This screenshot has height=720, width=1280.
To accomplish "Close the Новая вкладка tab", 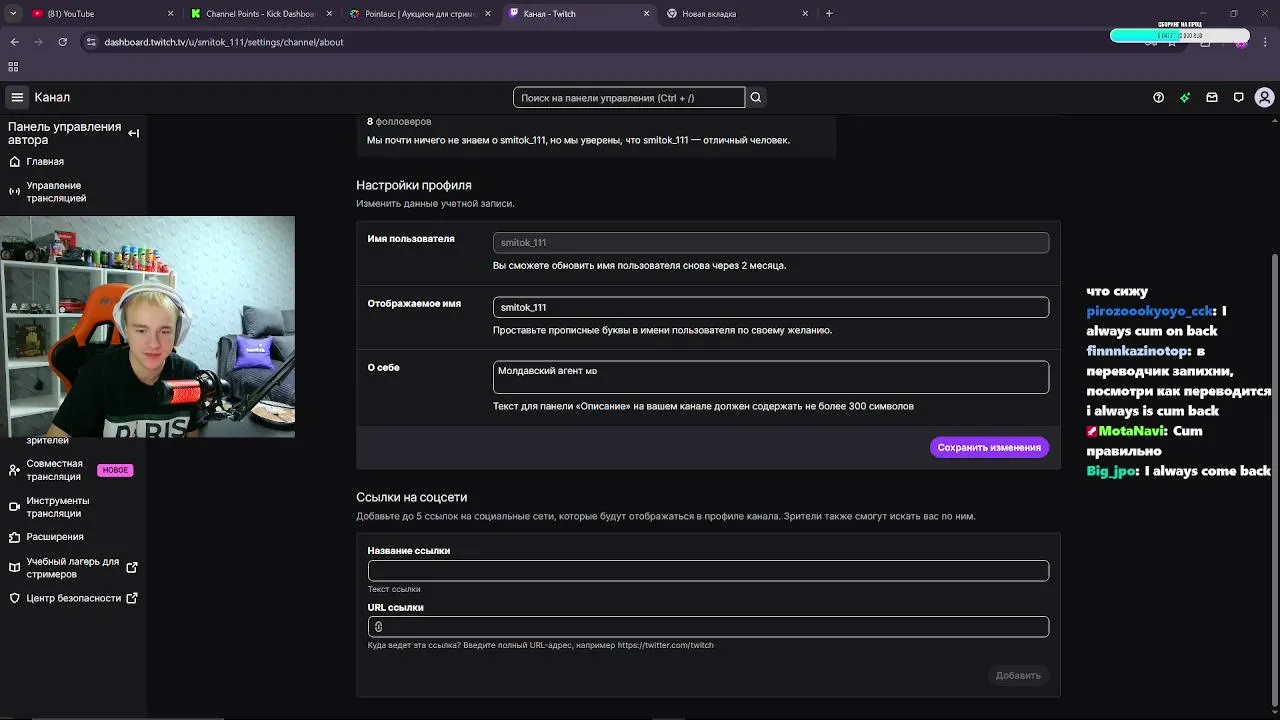I will [x=805, y=14].
